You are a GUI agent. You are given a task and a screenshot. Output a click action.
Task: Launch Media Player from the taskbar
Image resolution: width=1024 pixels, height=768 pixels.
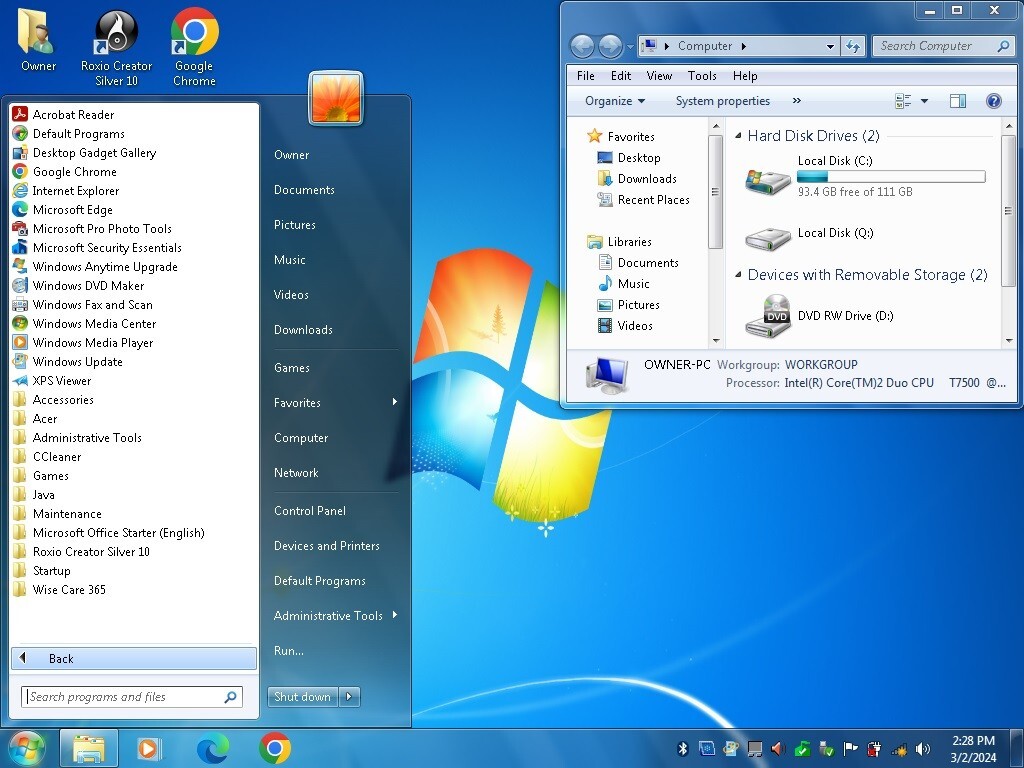150,748
